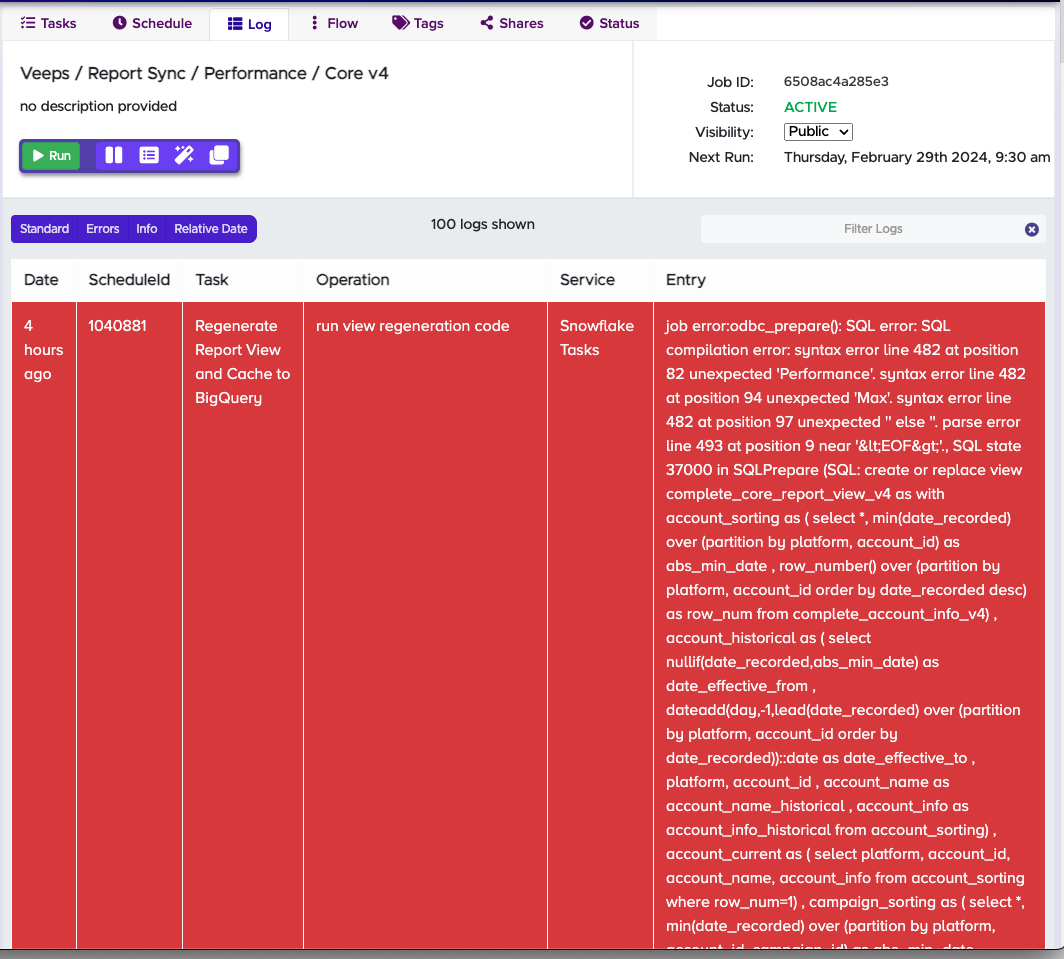Select the Log tab
The height and width of the screenshot is (959, 1064).
[250, 24]
